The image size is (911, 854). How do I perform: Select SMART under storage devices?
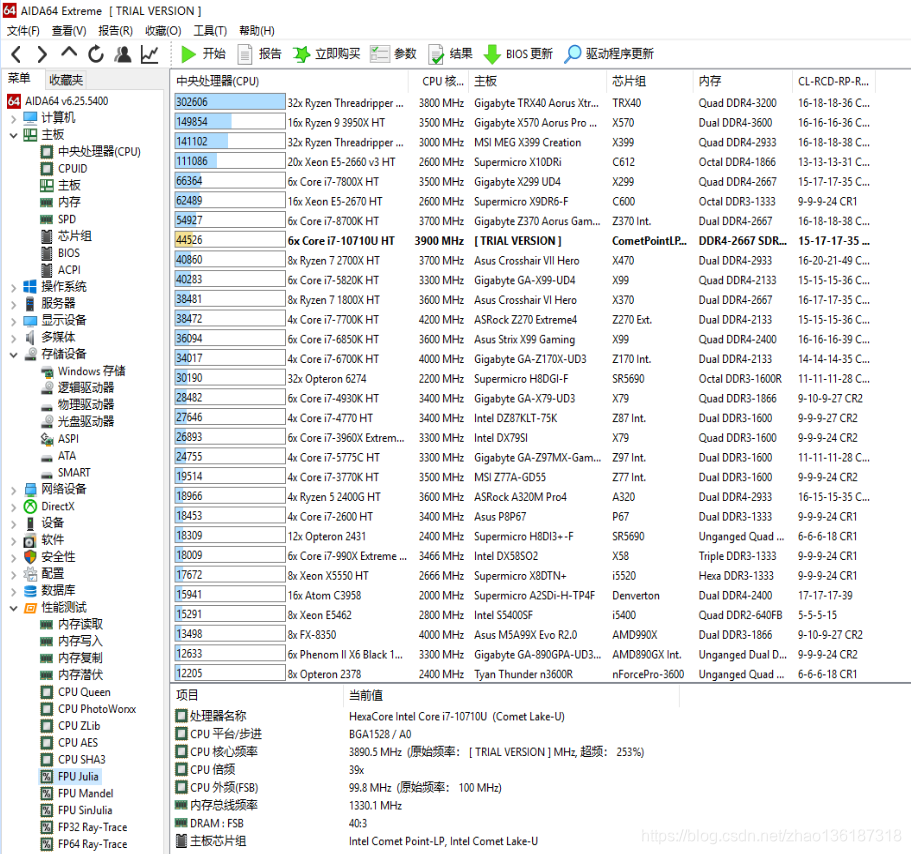coord(74,472)
